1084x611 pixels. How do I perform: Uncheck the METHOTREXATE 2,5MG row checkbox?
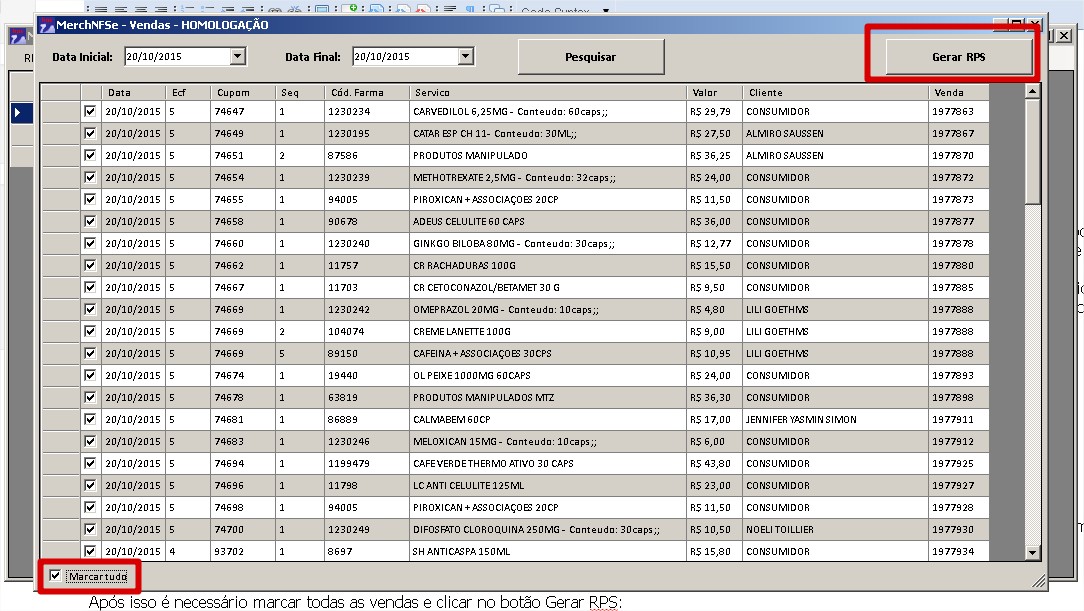91,178
